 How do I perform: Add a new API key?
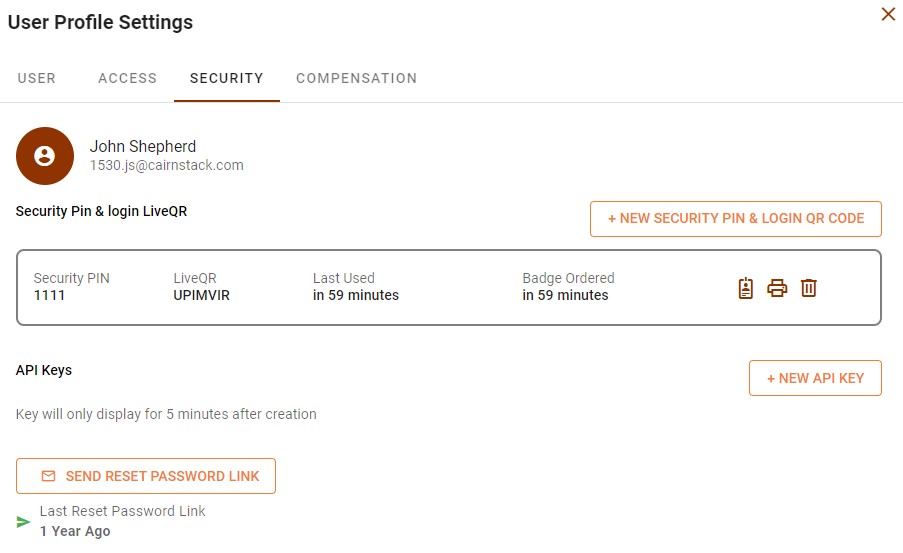[x=815, y=378]
